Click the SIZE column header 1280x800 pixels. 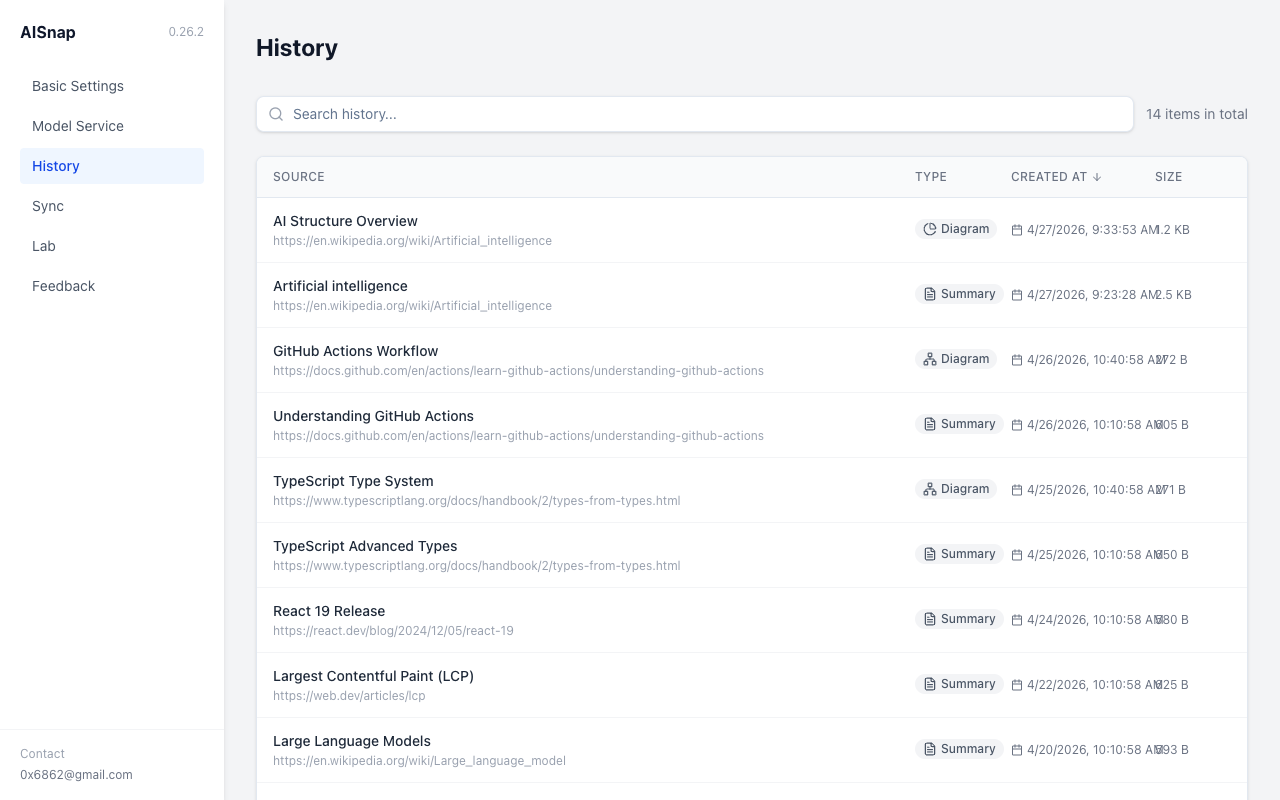point(1168,176)
